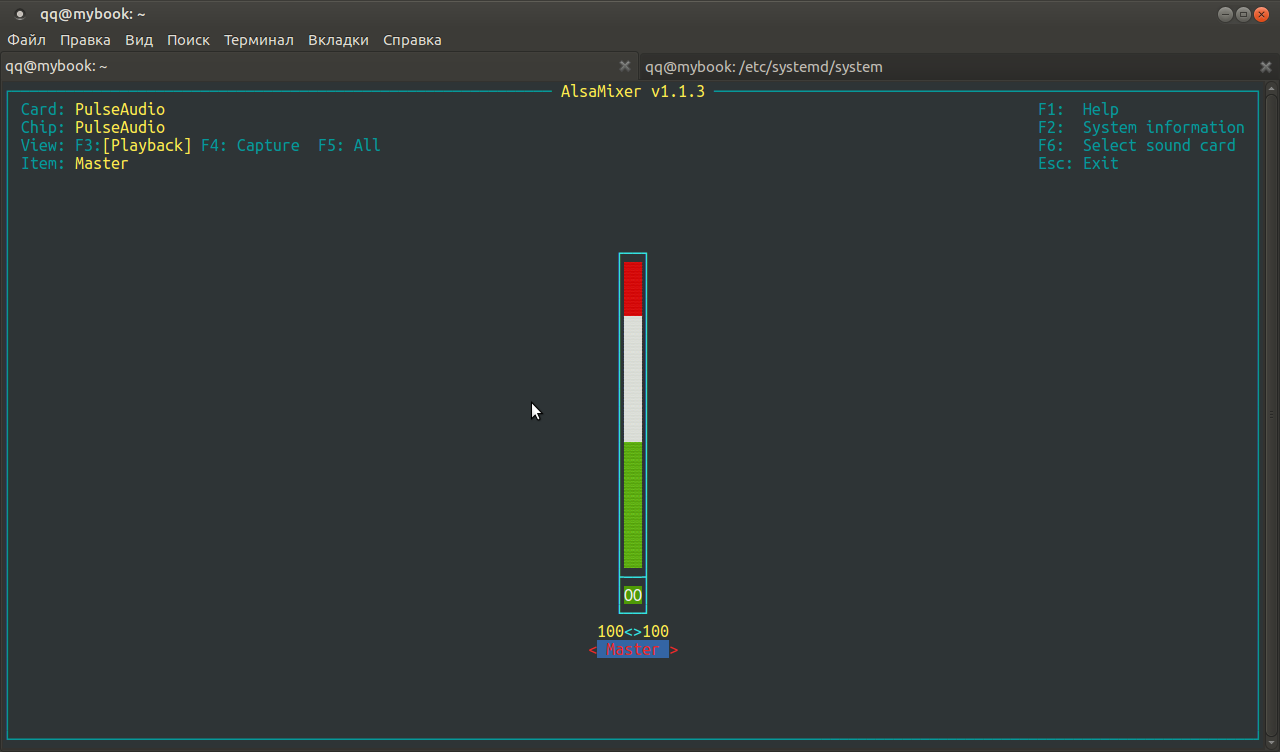
Task: Click the right arrow beside Master
Action: (x=674, y=650)
